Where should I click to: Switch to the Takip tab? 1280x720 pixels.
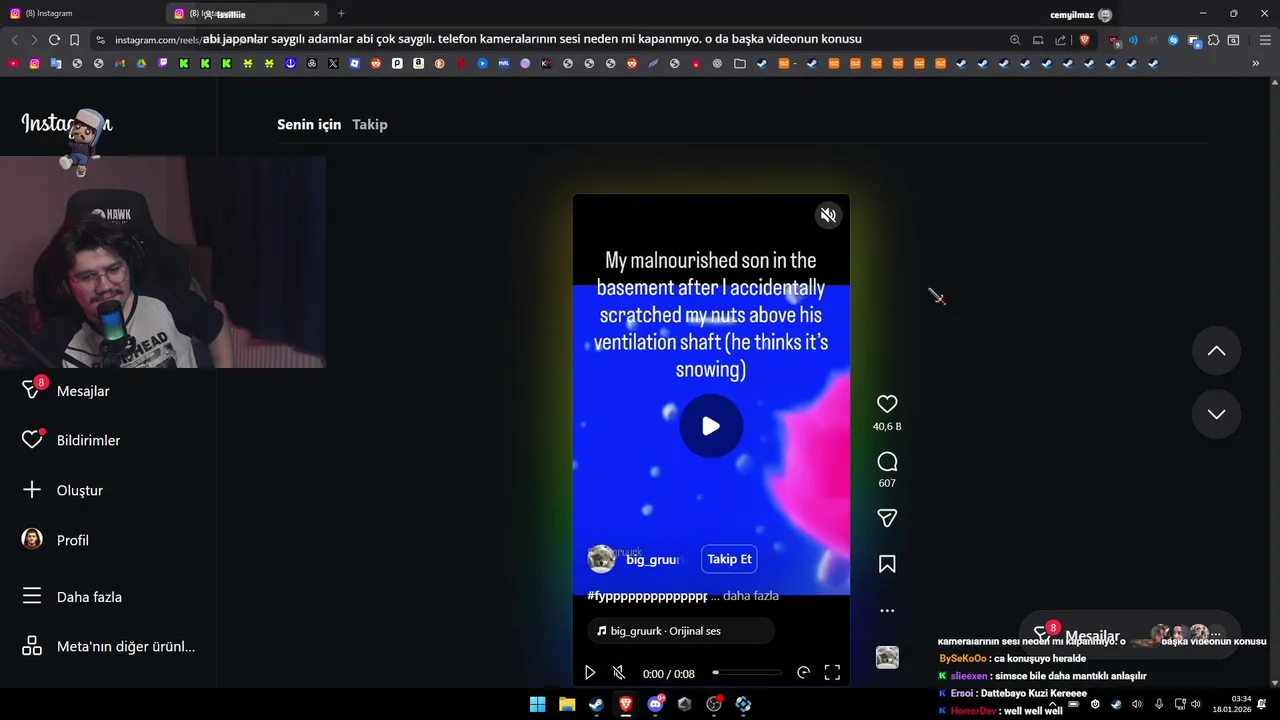click(x=370, y=124)
